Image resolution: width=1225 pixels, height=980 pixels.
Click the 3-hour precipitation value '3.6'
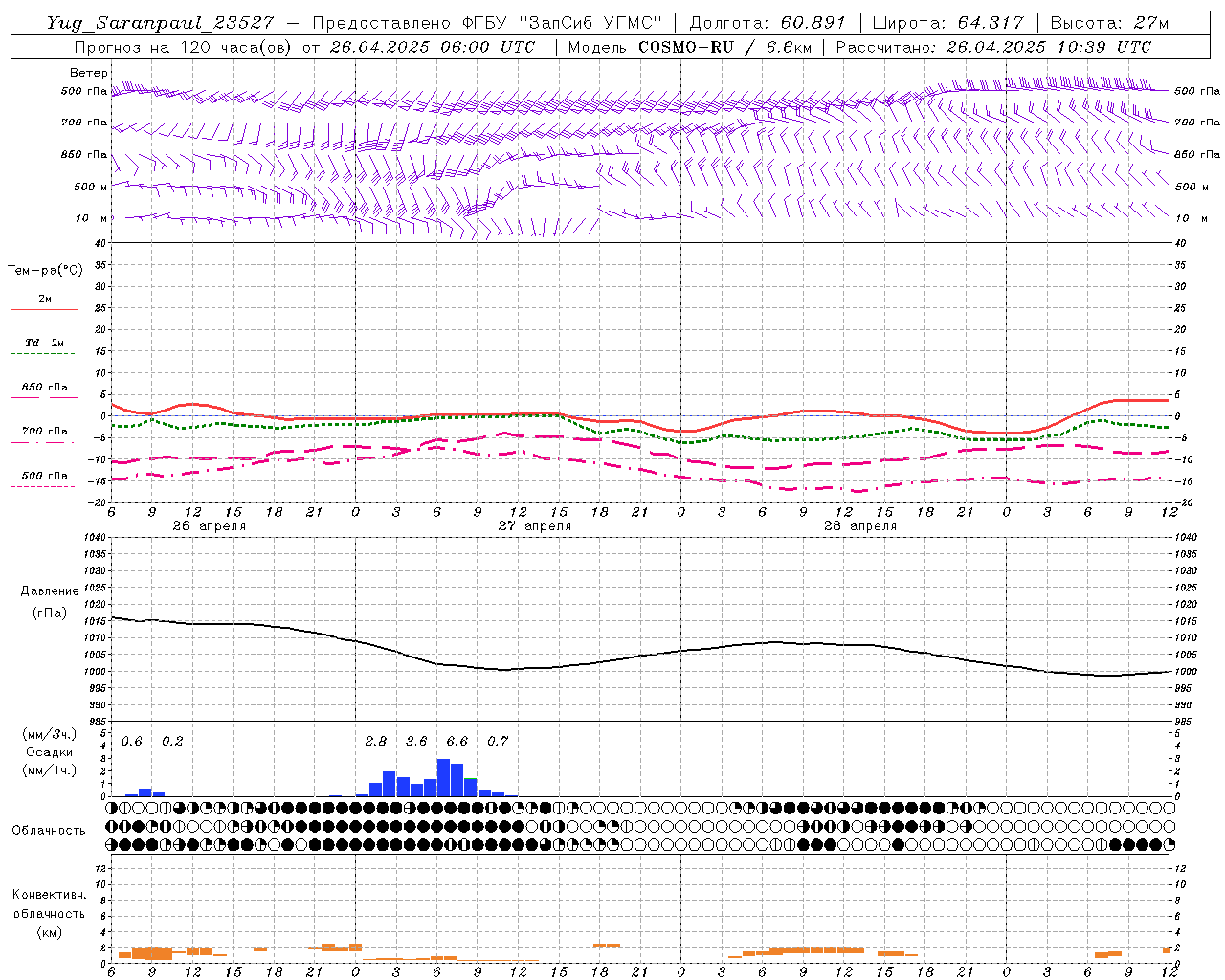click(416, 742)
